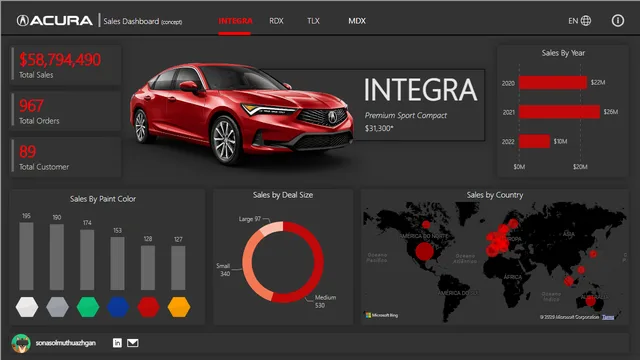Open the language globe icon

pyautogui.click(x=586, y=21)
